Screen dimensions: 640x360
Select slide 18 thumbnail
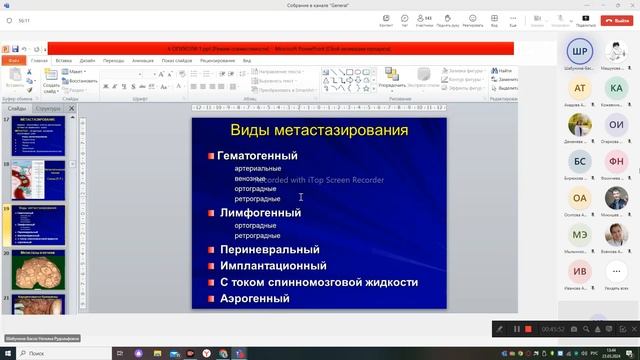coord(38,180)
